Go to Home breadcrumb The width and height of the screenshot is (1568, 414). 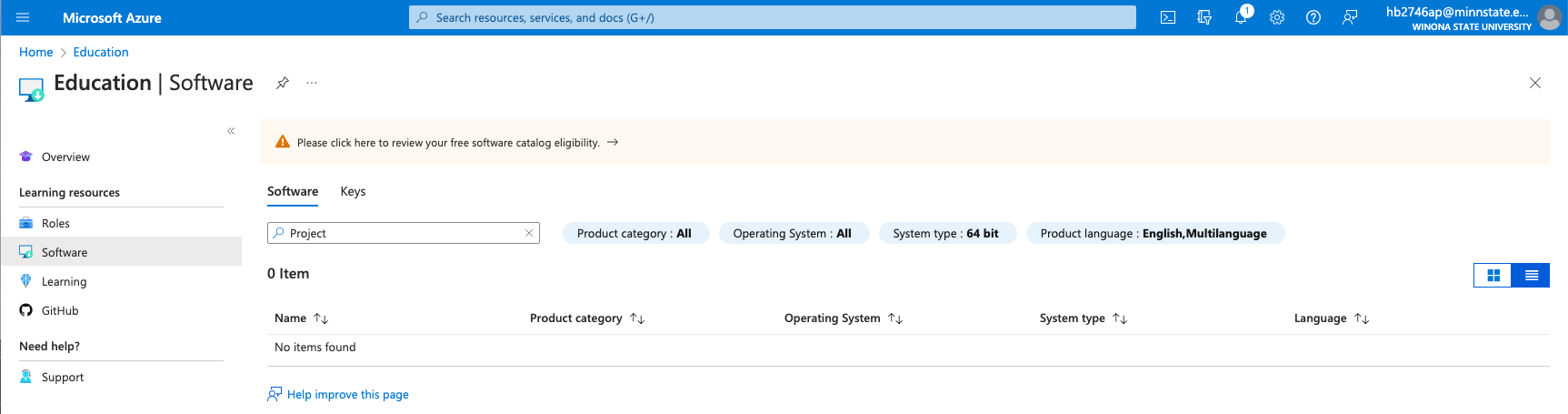pos(36,52)
